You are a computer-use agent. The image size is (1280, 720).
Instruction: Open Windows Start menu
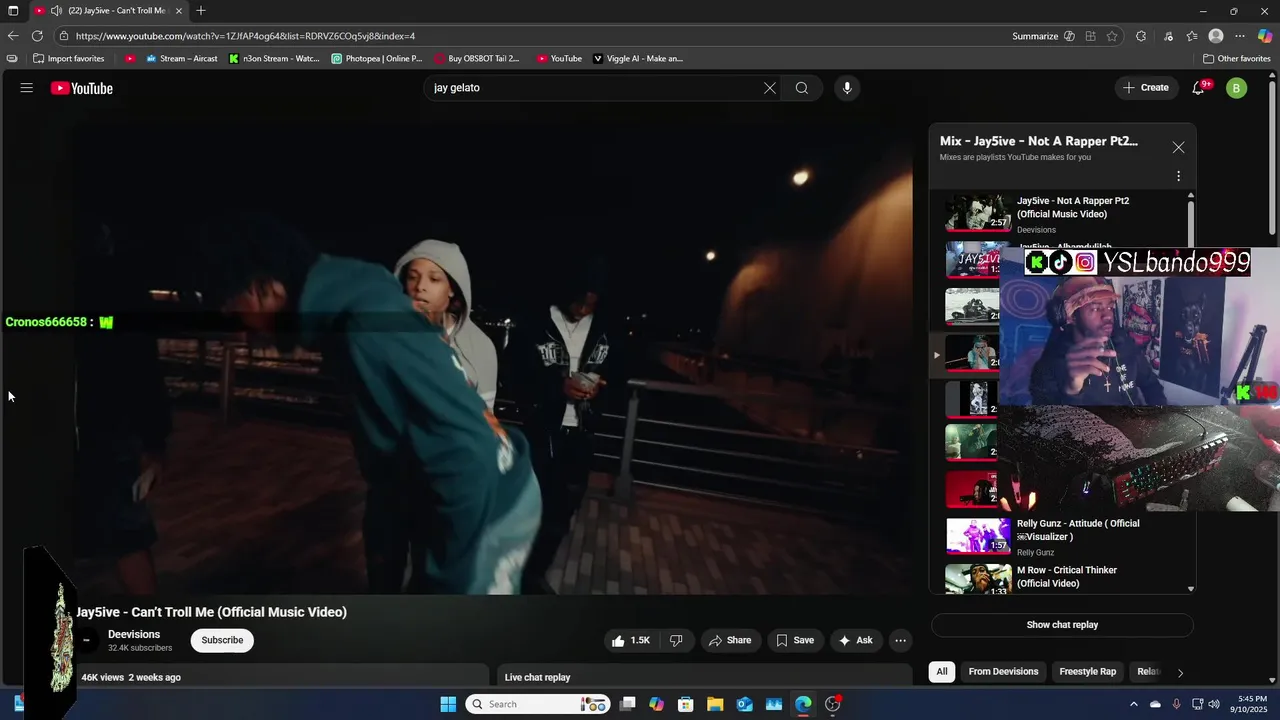click(448, 704)
